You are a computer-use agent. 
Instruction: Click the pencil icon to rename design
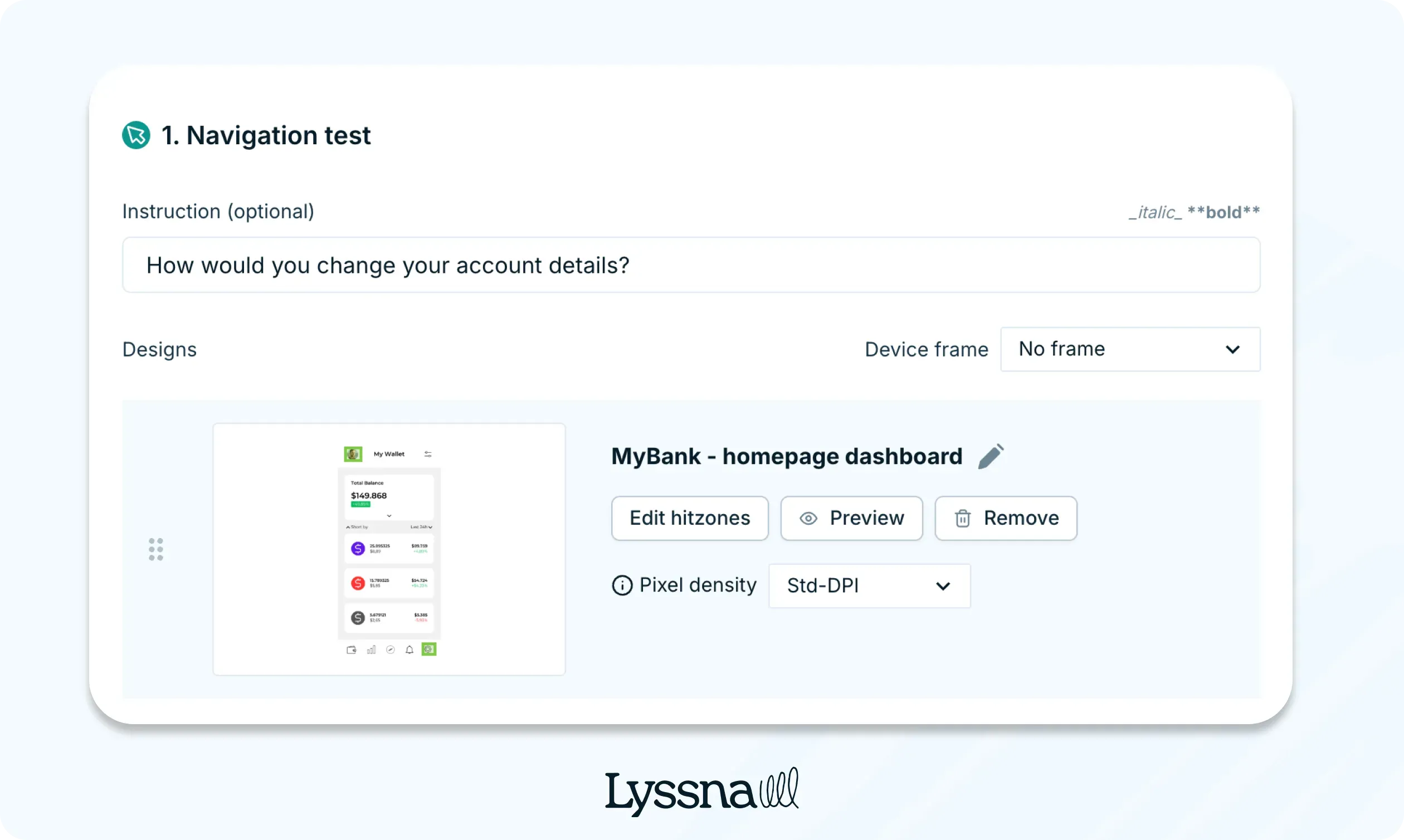(x=991, y=456)
